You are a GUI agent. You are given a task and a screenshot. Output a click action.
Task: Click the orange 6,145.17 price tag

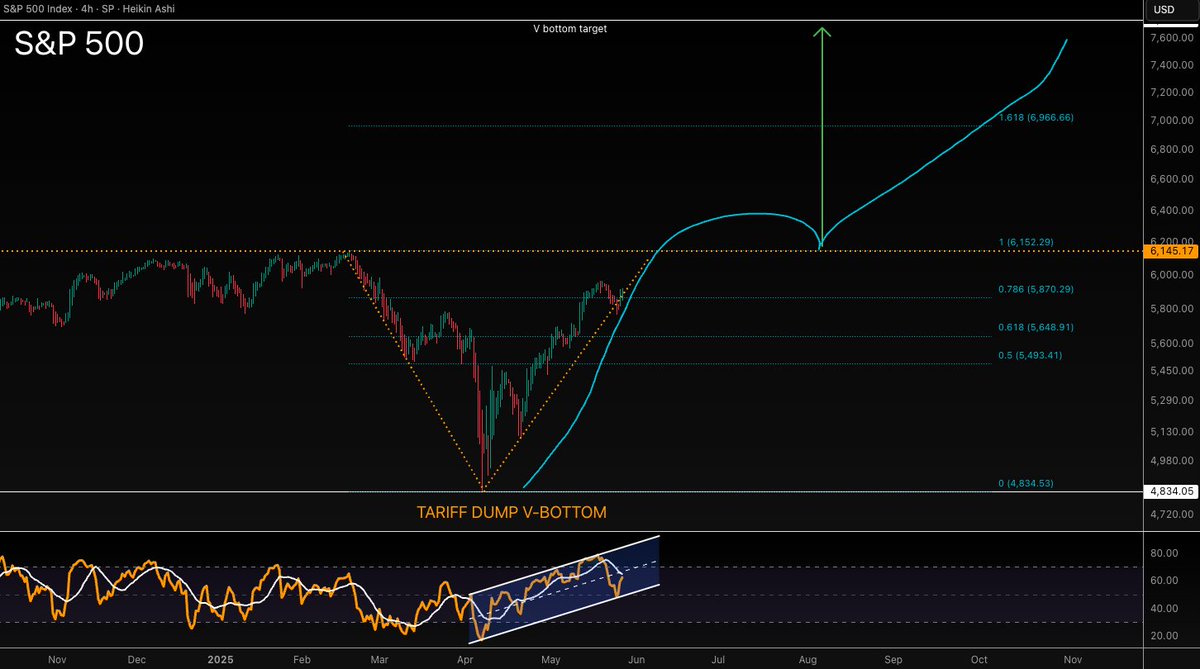1171,251
